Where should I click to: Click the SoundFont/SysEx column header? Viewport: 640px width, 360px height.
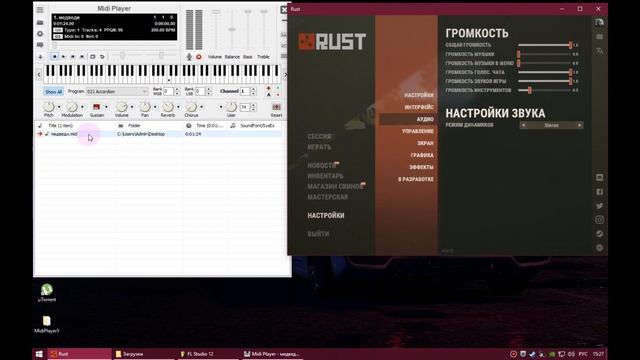257,126
